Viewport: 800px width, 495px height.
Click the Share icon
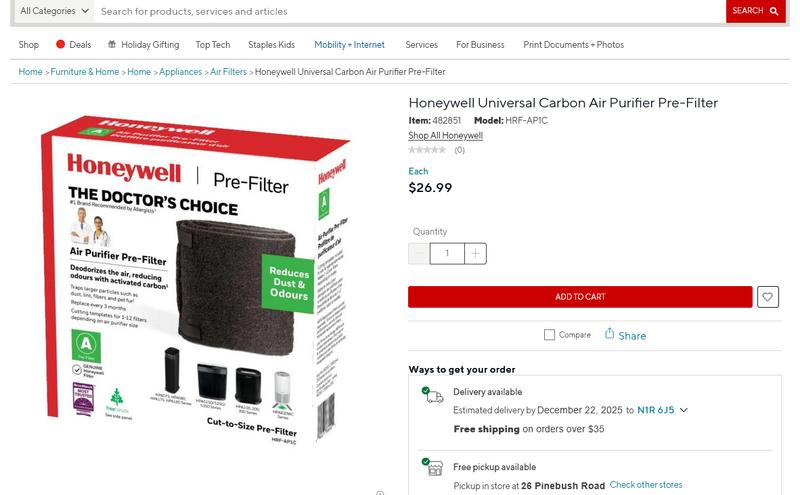(609, 334)
